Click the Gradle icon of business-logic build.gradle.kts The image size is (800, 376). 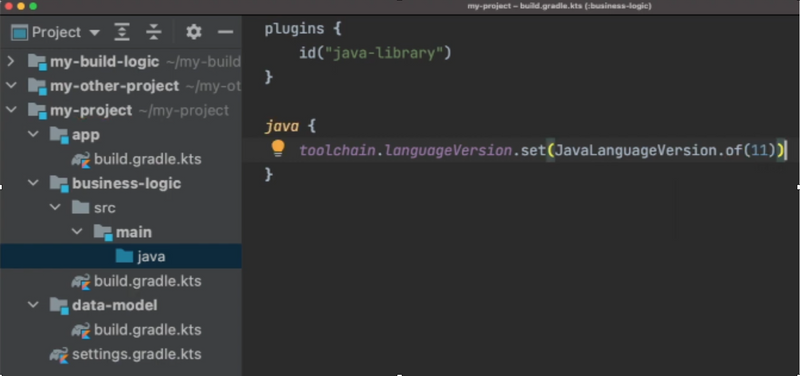(81, 282)
